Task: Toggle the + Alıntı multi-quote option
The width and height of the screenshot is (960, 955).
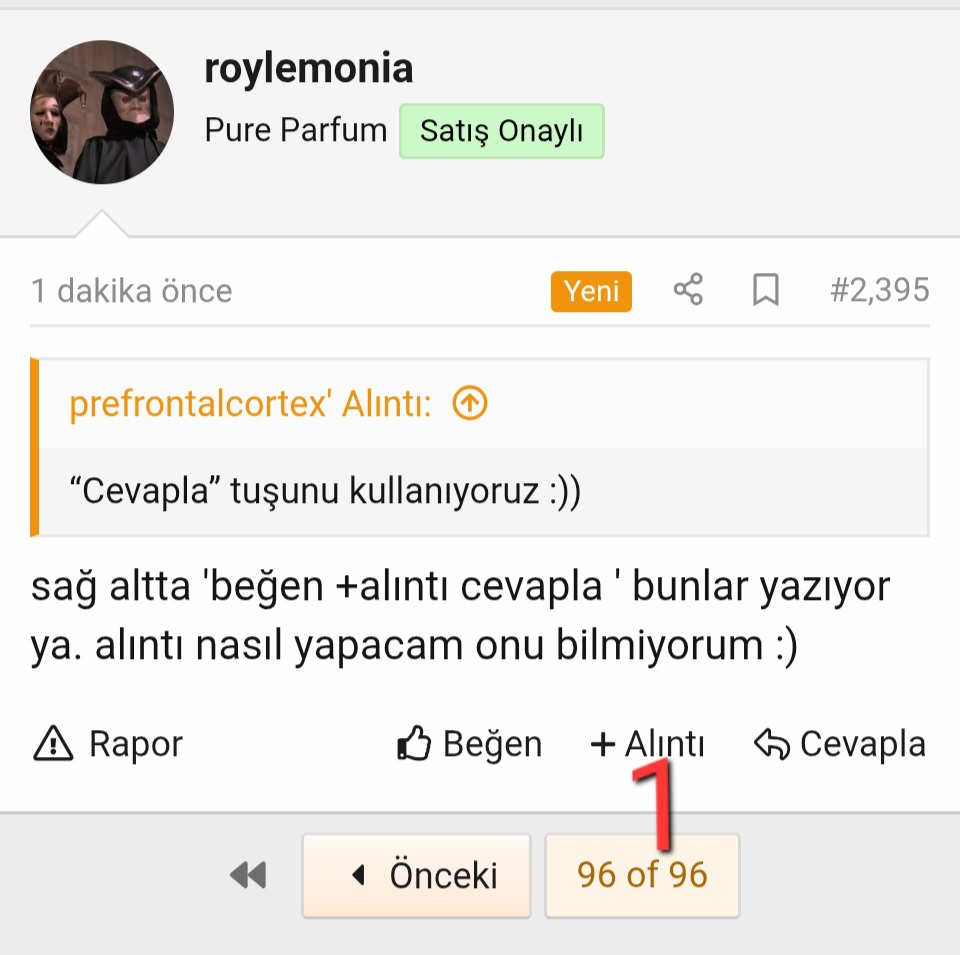Action: point(648,744)
